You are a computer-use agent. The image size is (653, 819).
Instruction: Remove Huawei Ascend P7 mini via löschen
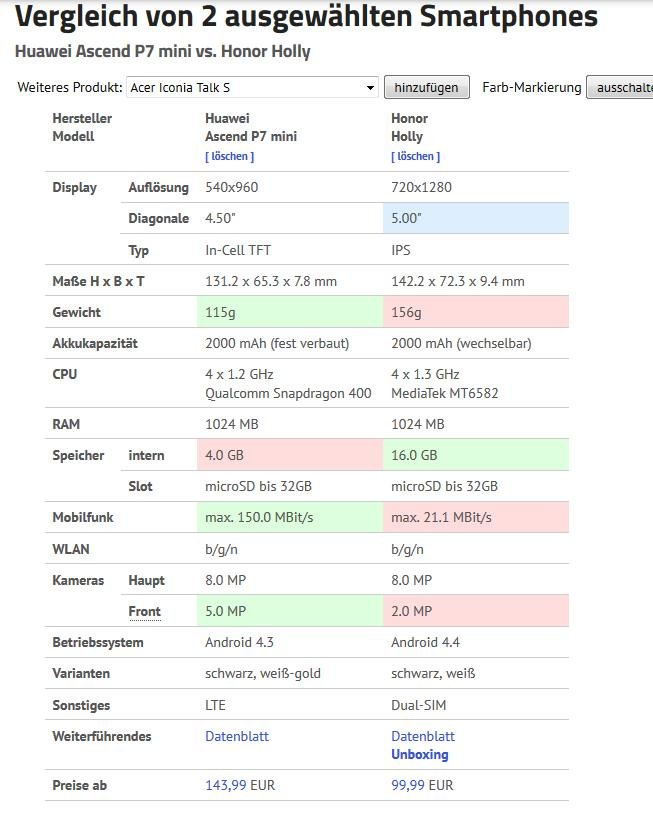pyautogui.click(x=229, y=156)
